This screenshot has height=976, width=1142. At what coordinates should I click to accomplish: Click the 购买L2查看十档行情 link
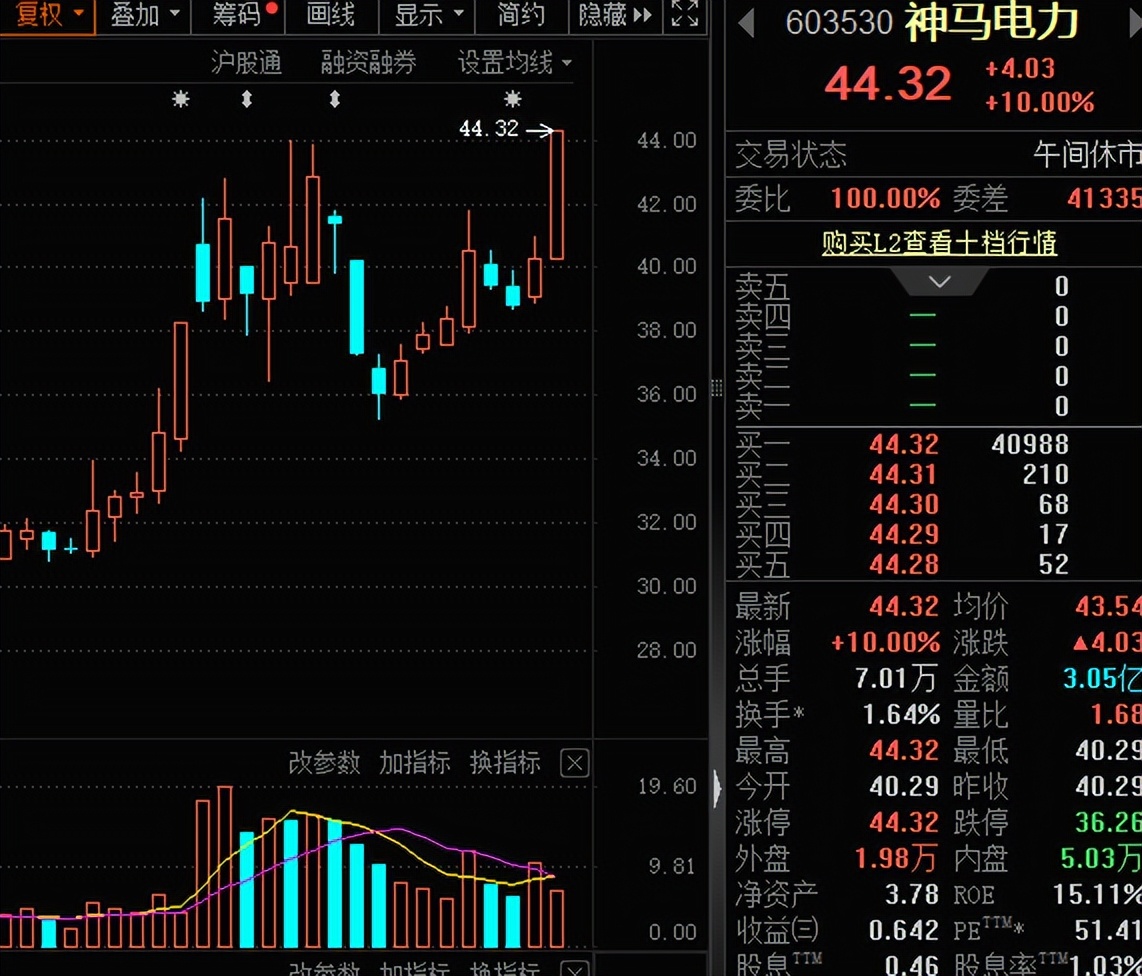939,243
